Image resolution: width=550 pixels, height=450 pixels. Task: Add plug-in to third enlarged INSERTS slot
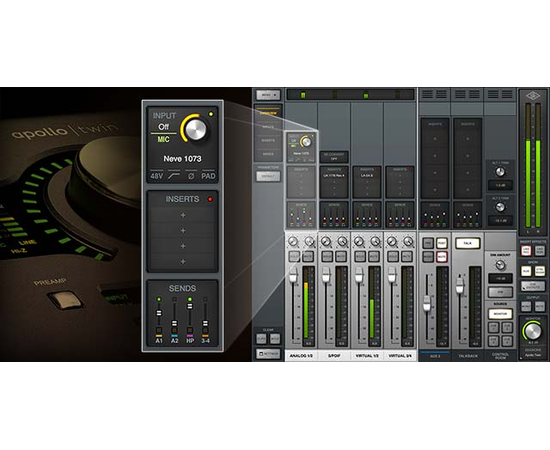coord(182,246)
